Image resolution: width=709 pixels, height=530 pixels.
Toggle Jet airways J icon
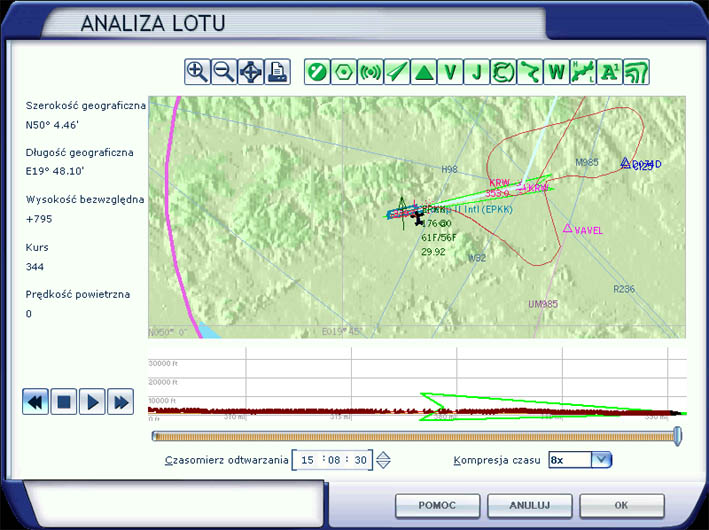click(477, 71)
